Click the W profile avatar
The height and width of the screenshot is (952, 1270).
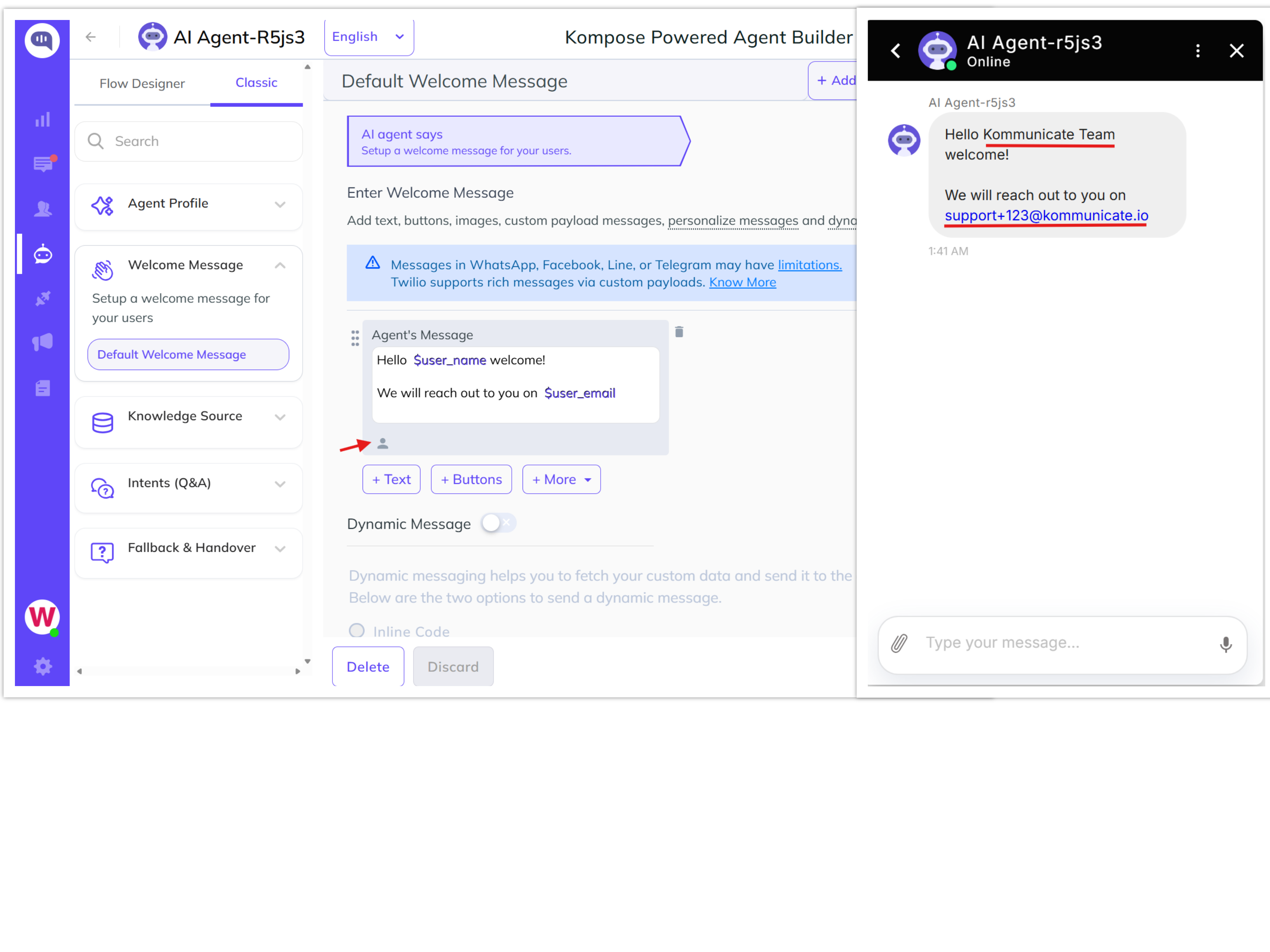42,618
